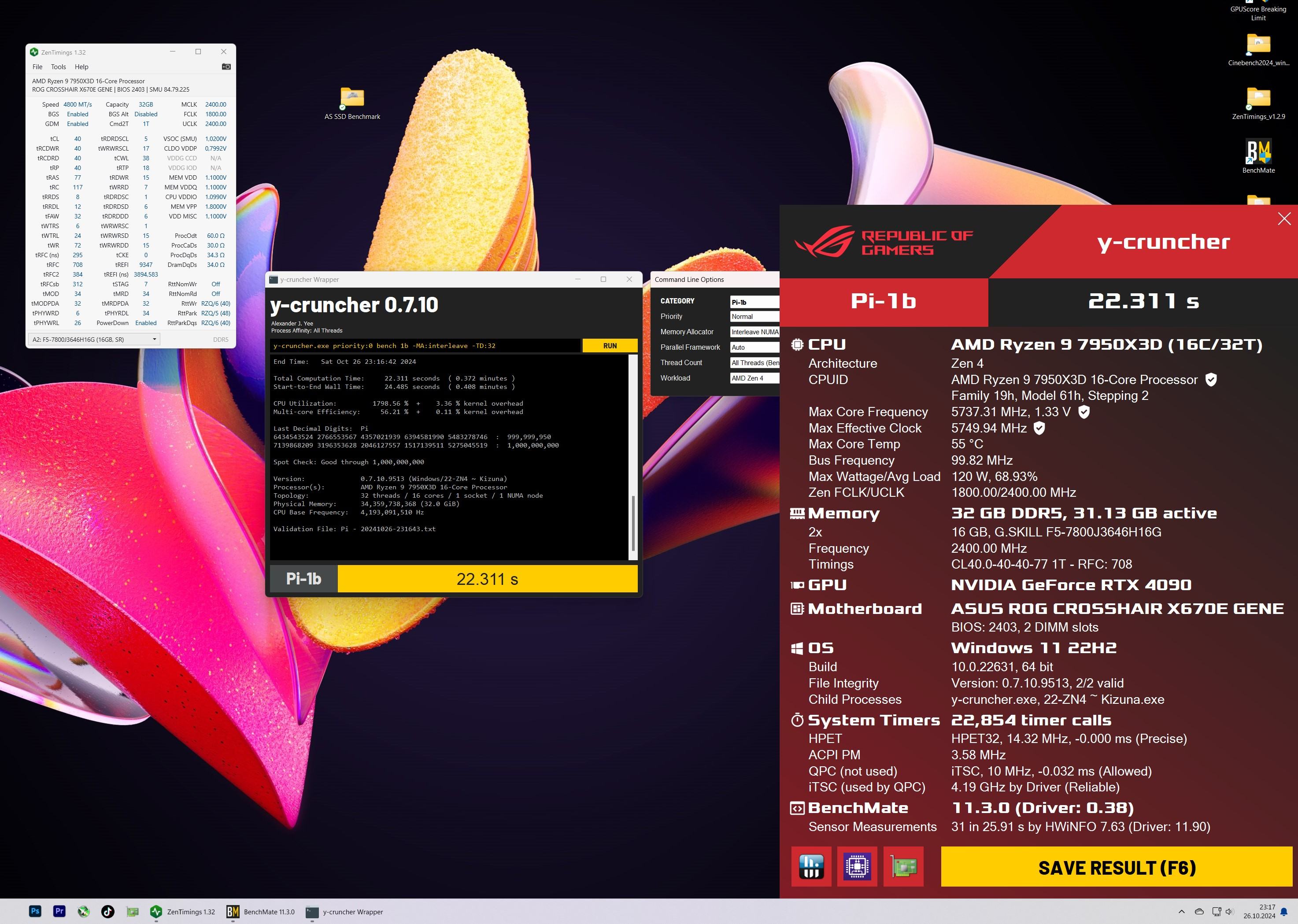This screenshot has height=924, width=1298.
Task: Click SAVE RESULT (F6) button
Action: (1117, 867)
